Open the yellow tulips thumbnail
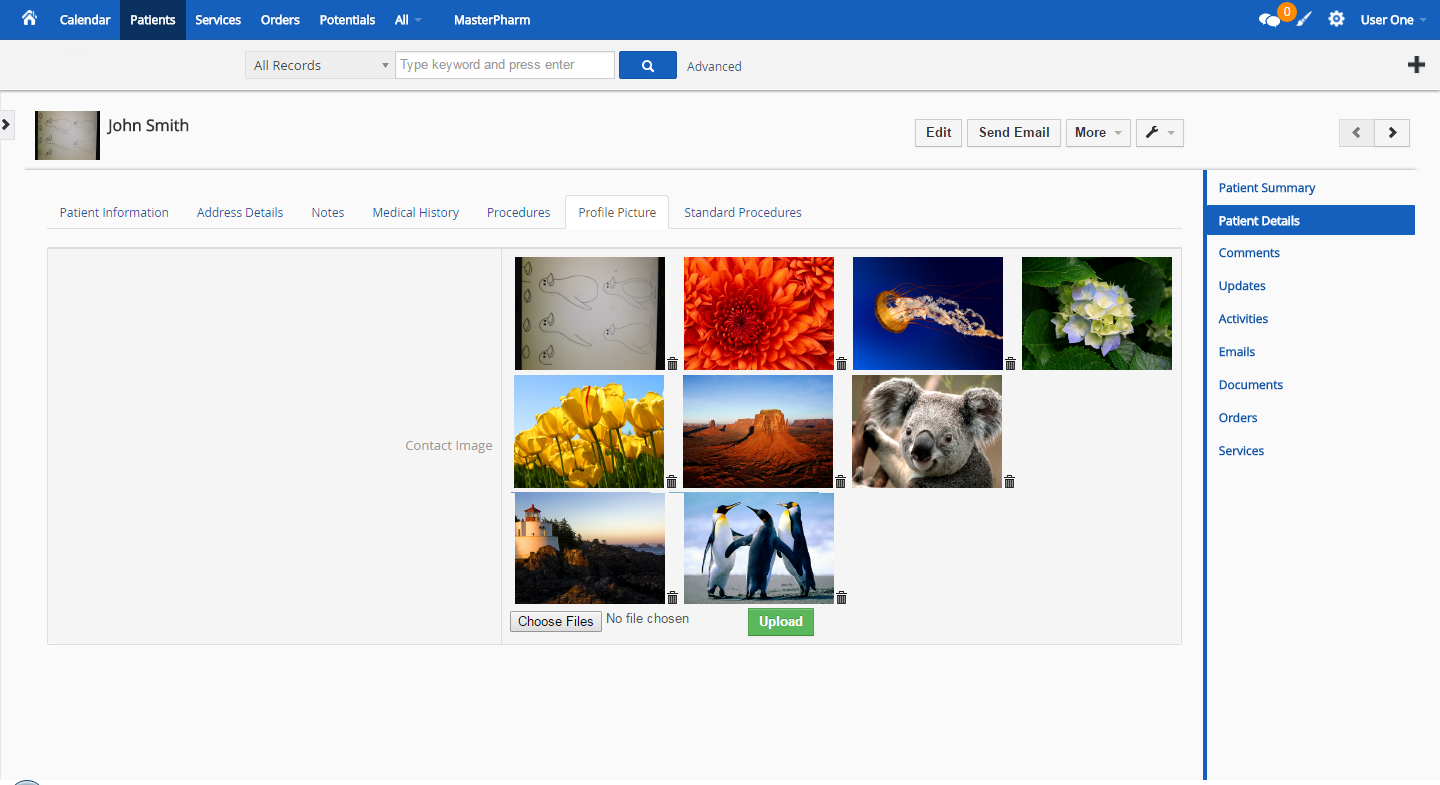 589,431
